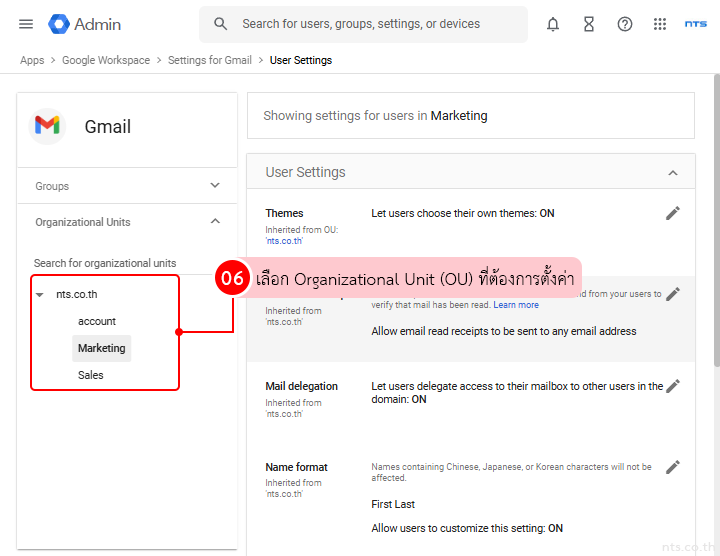Click the Google Admin logo
The width and height of the screenshot is (720, 556).
tap(84, 24)
